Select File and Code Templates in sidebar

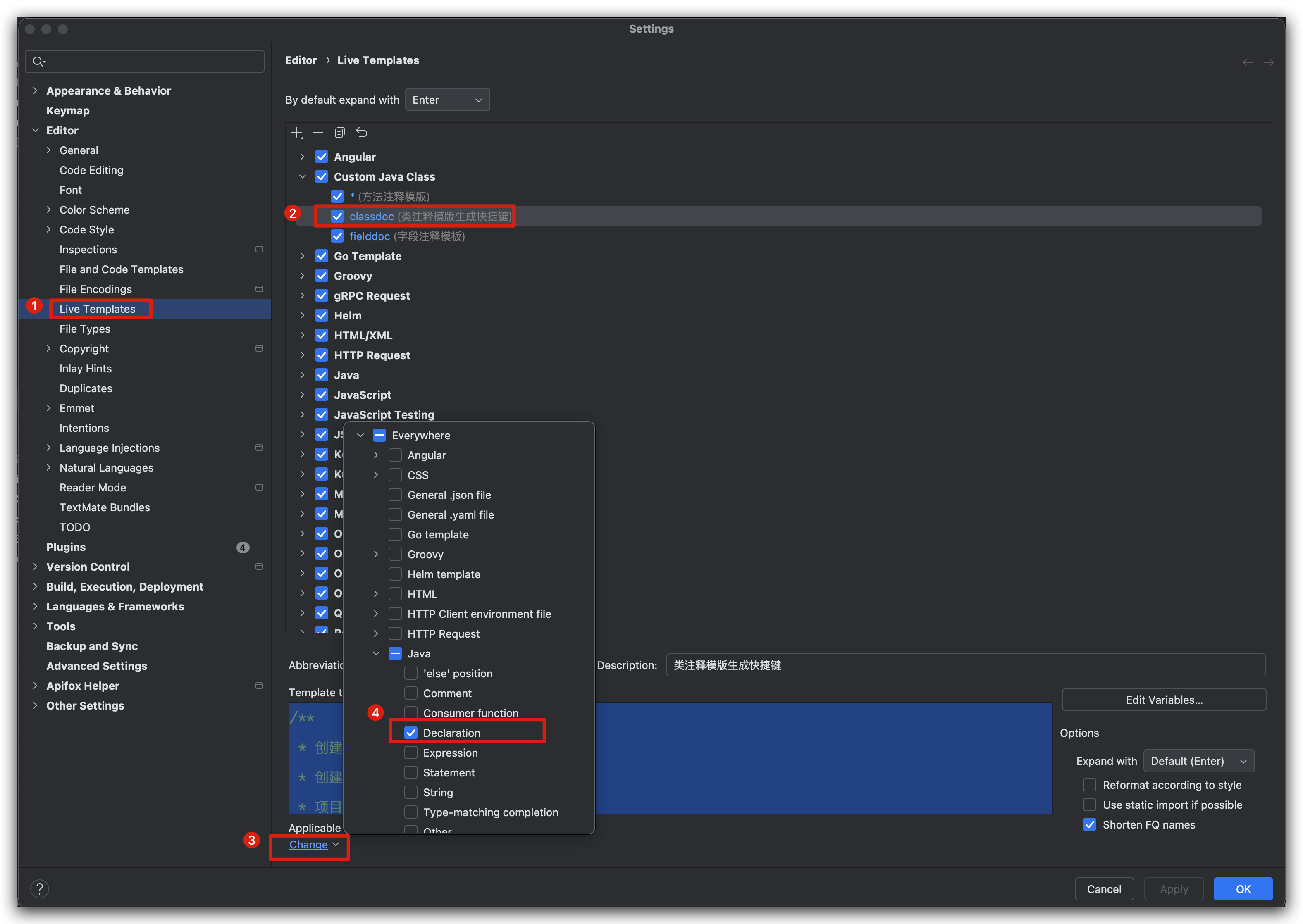click(121, 269)
